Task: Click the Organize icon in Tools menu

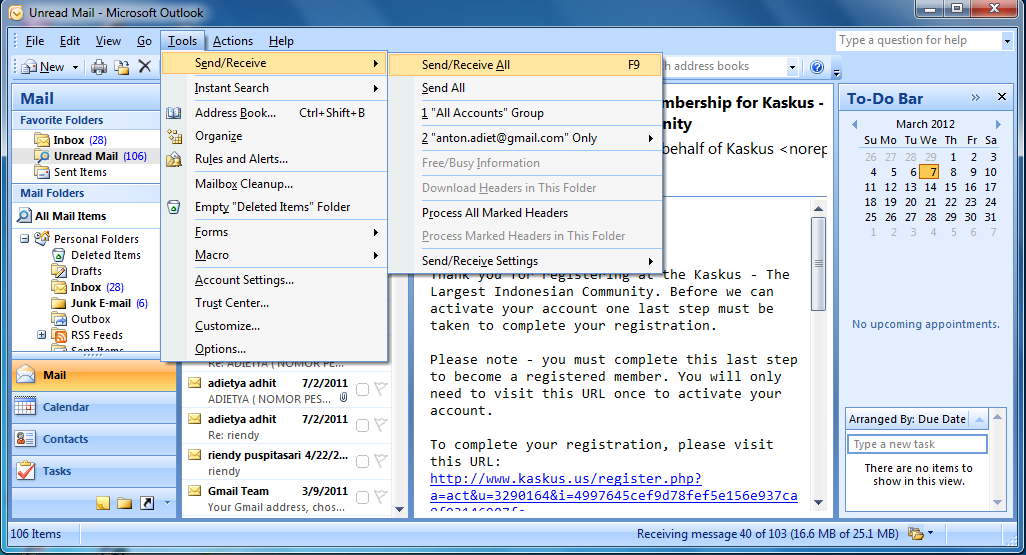Action: [x=174, y=136]
